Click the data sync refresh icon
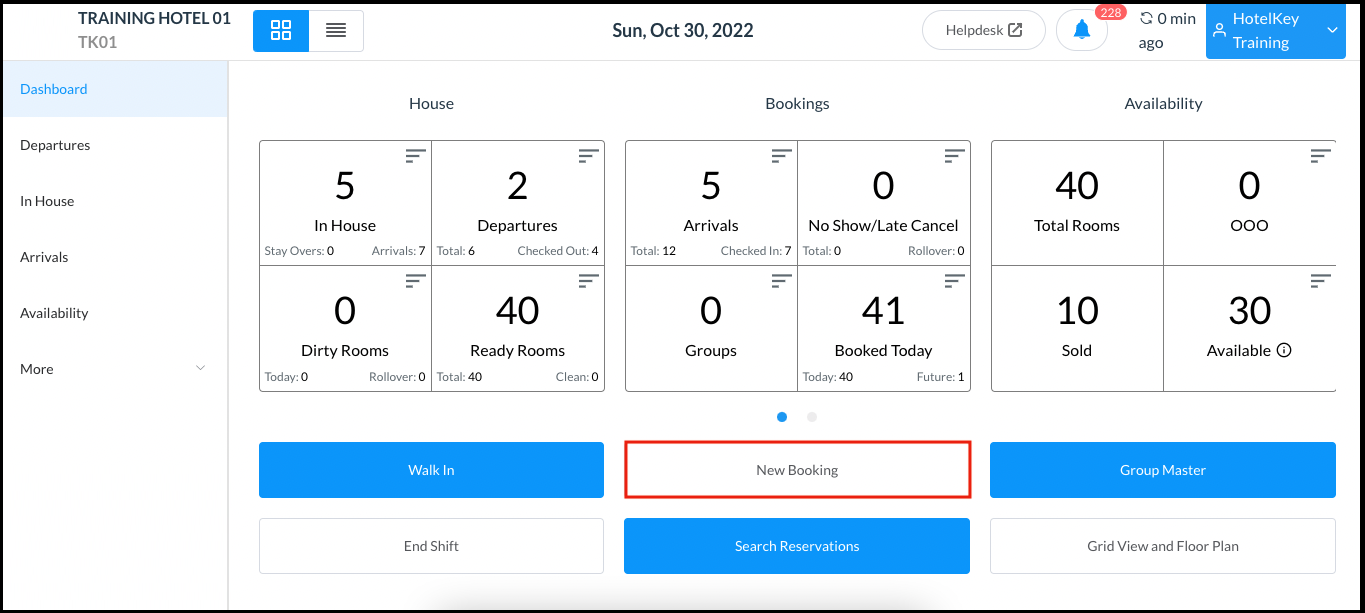Image resolution: width=1365 pixels, height=613 pixels. click(x=1145, y=17)
